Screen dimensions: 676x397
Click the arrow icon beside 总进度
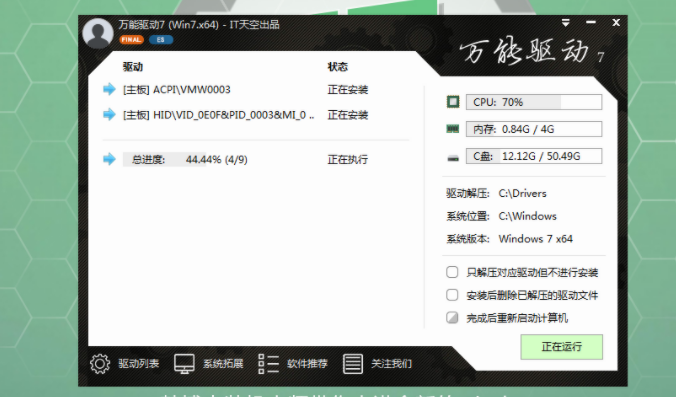click(x=110, y=159)
